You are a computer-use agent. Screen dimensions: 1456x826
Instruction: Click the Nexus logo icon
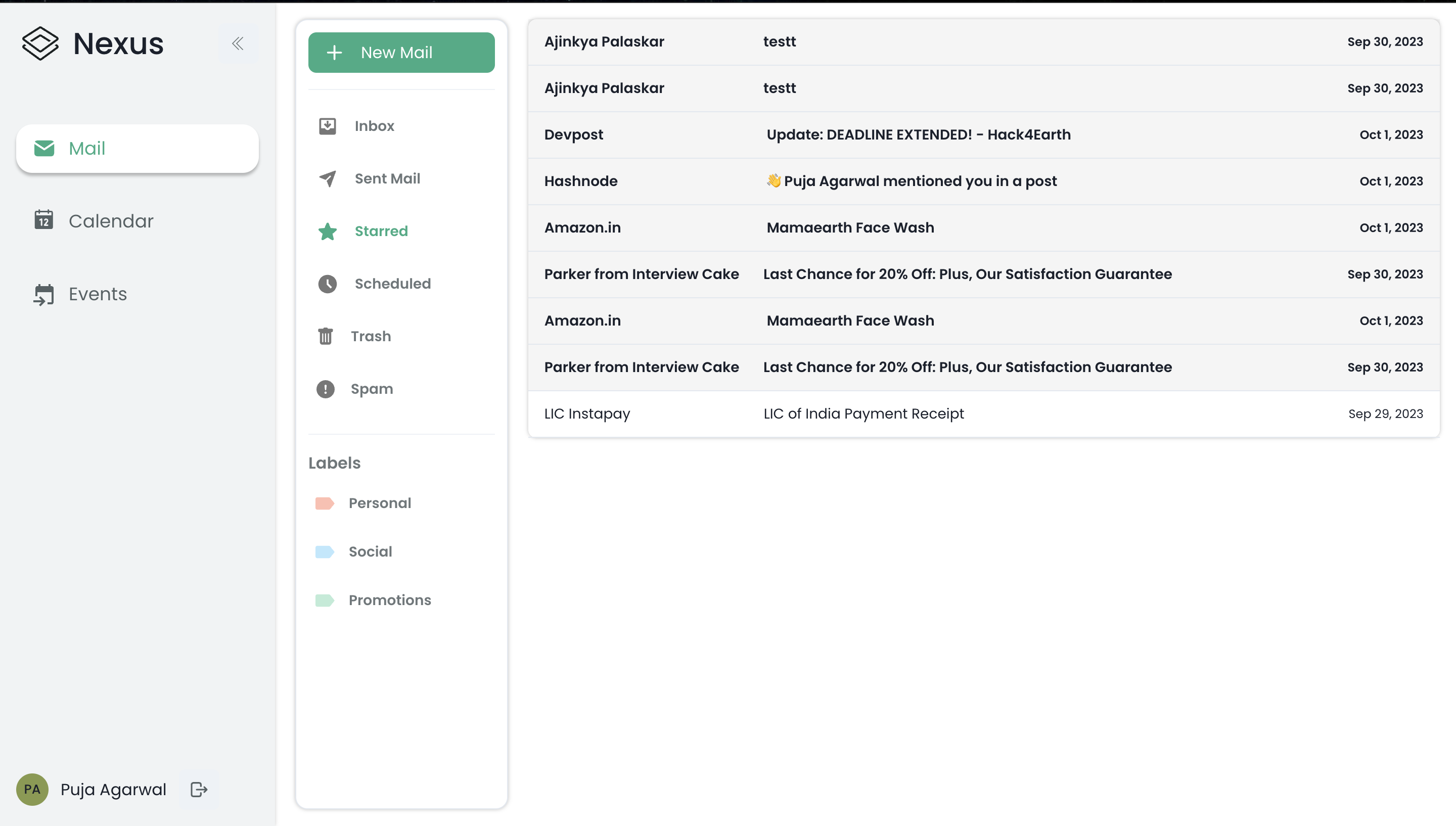(x=40, y=43)
